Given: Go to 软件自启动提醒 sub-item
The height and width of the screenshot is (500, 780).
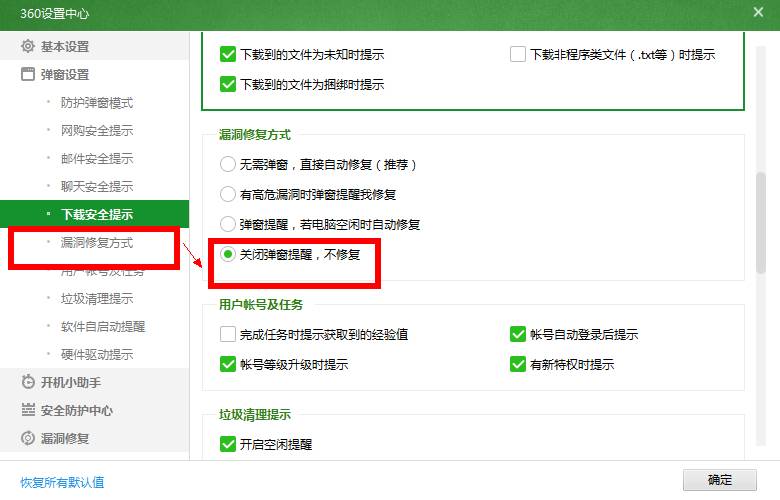Looking at the screenshot, I should coord(102,326).
